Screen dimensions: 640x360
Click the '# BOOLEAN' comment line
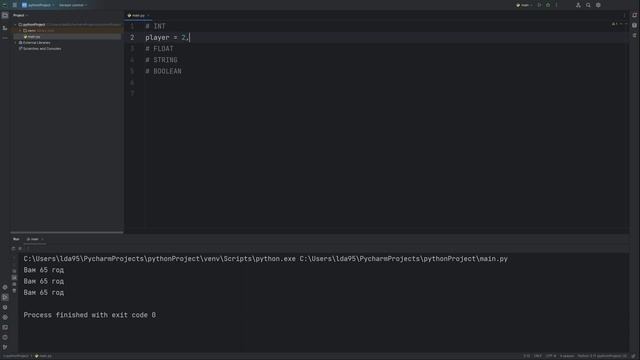click(163, 71)
